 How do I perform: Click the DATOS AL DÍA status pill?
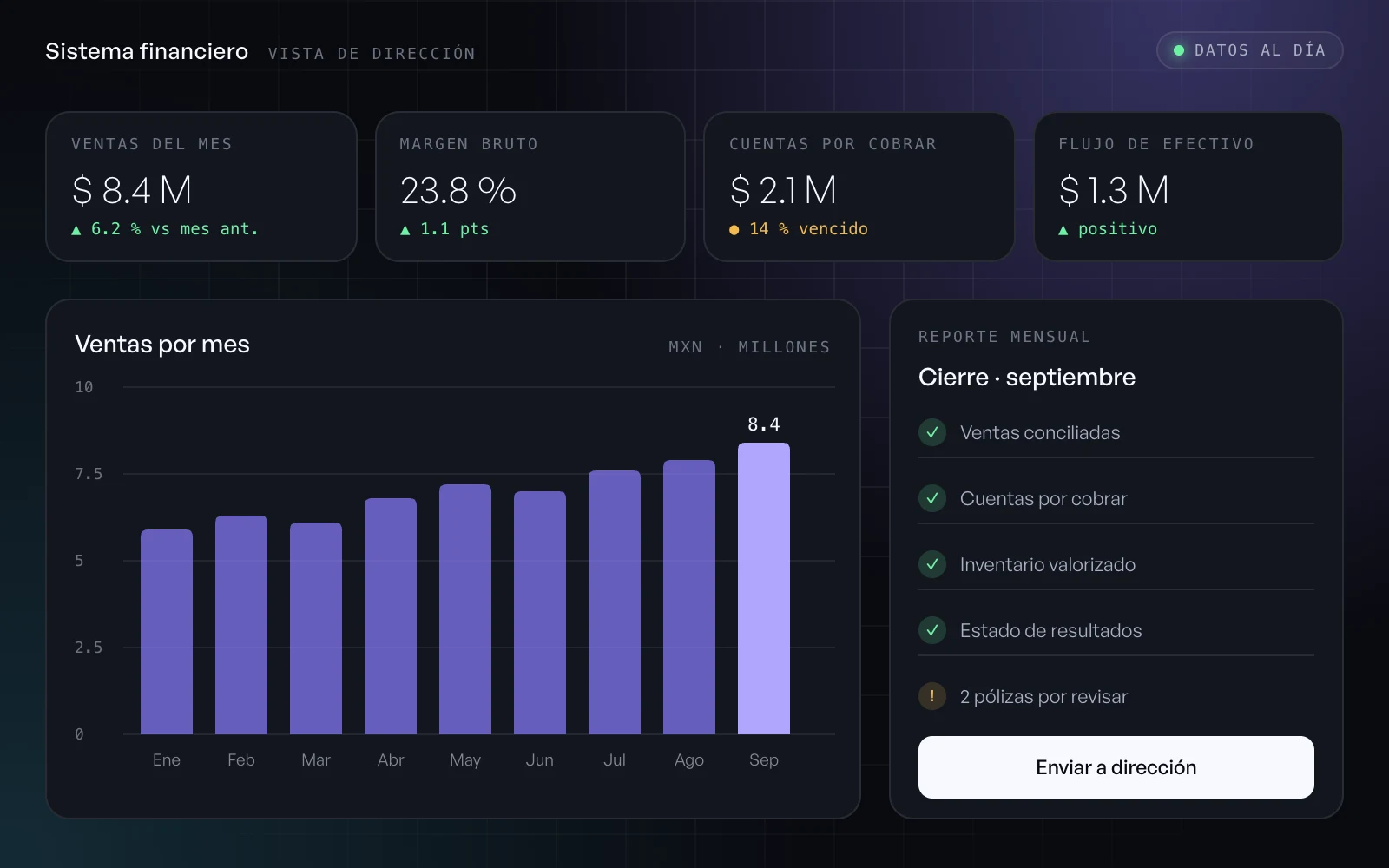pyautogui.click(x=1249, y=50)
